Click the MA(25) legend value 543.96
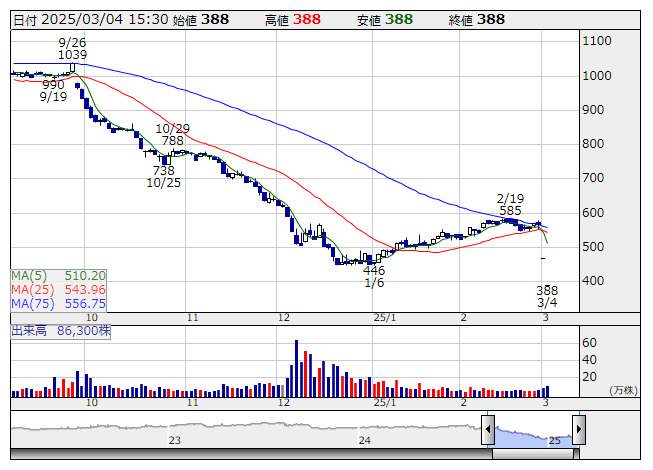This screenshot has height=470, width=653. point(85,290)
